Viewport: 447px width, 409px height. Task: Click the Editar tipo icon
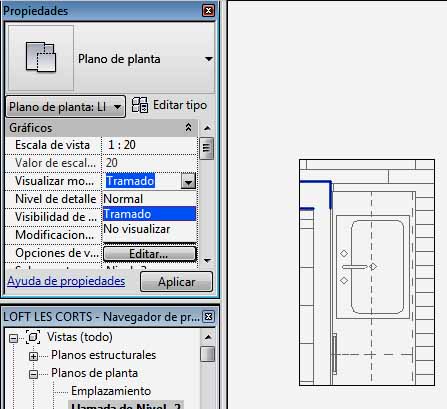point(140,105)
